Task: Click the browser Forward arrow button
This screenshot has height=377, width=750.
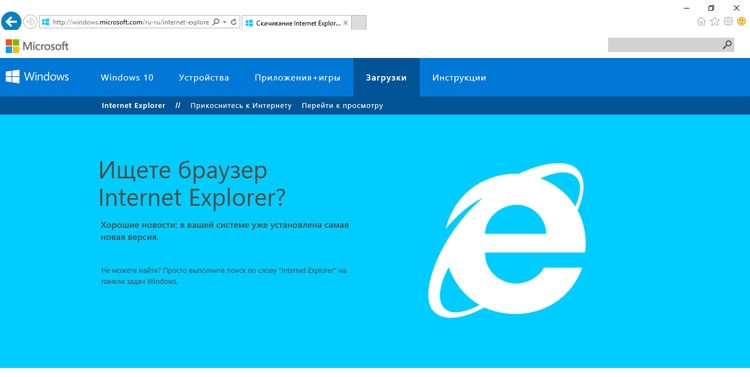Action: click(30, 22)
